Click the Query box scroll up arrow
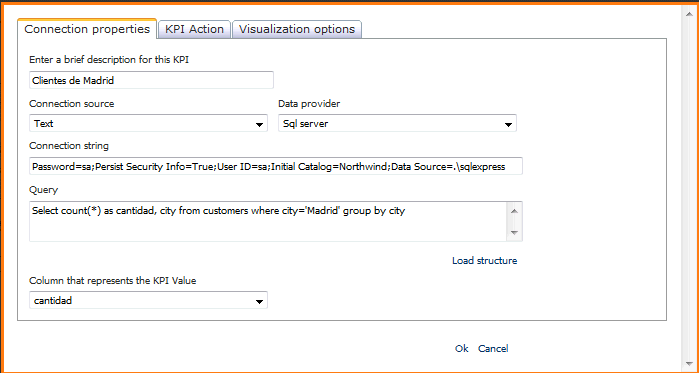This screenshot has height=373, width=699. (x=514, y=211)
